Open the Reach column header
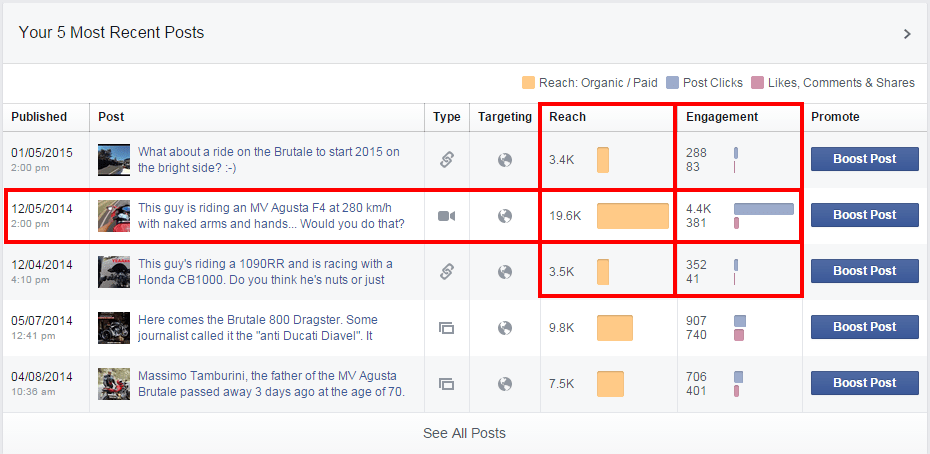Screen dimensions: 930x454 tap(568, 117)
